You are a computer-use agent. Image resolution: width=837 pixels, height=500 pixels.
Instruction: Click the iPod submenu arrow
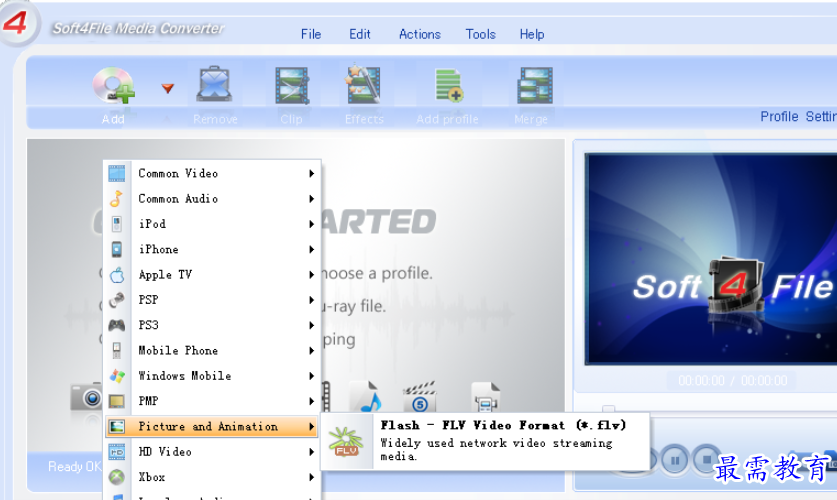311,224
